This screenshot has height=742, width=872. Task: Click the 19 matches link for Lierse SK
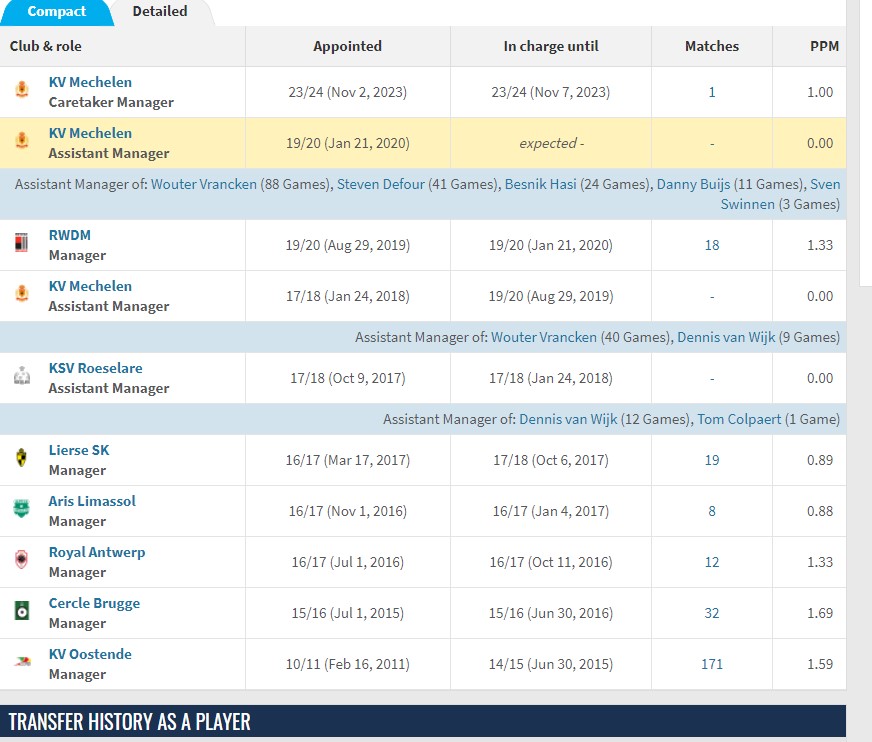click(x=712, y=461)
